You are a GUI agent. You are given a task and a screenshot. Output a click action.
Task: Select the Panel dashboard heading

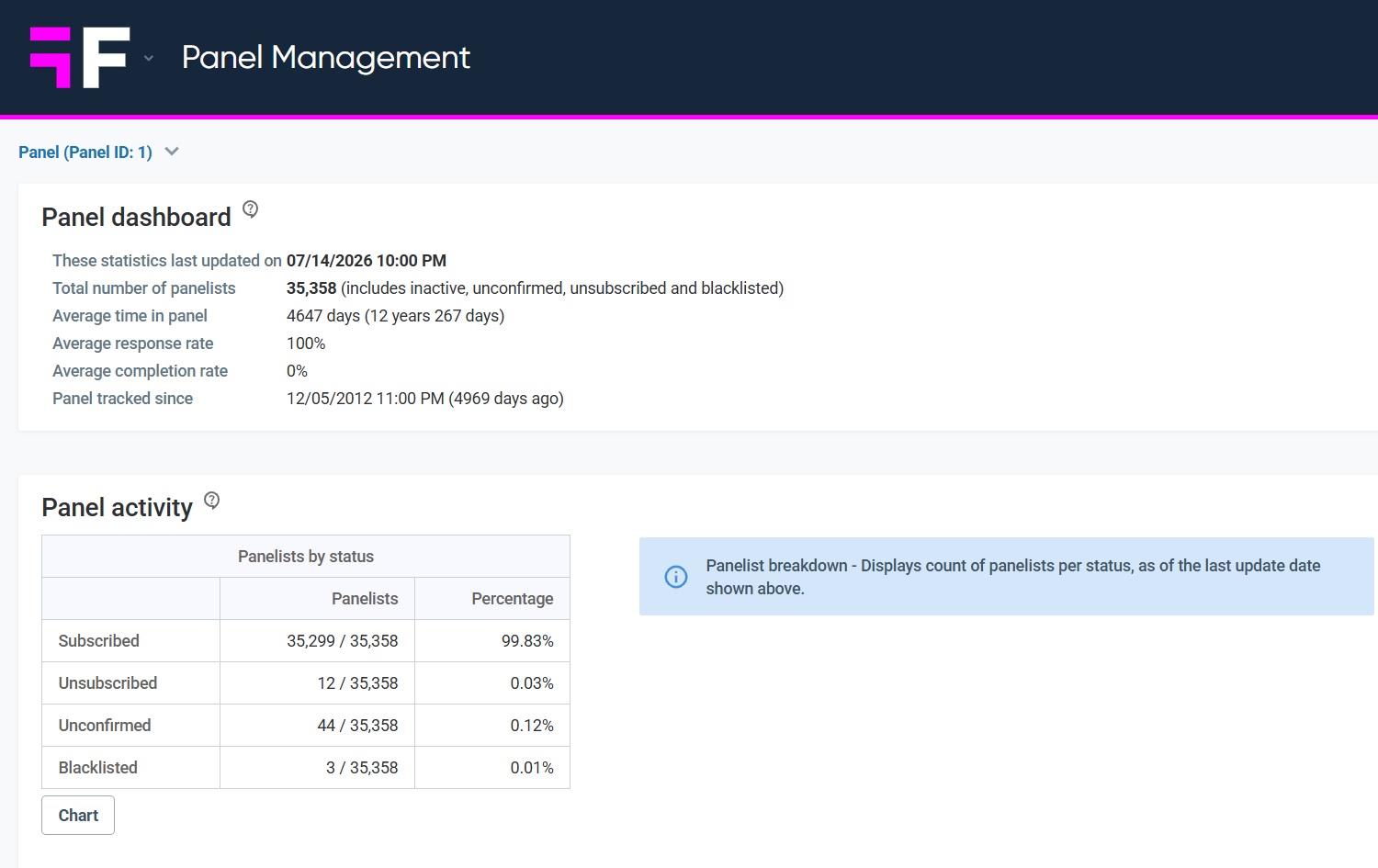(136, 217)
